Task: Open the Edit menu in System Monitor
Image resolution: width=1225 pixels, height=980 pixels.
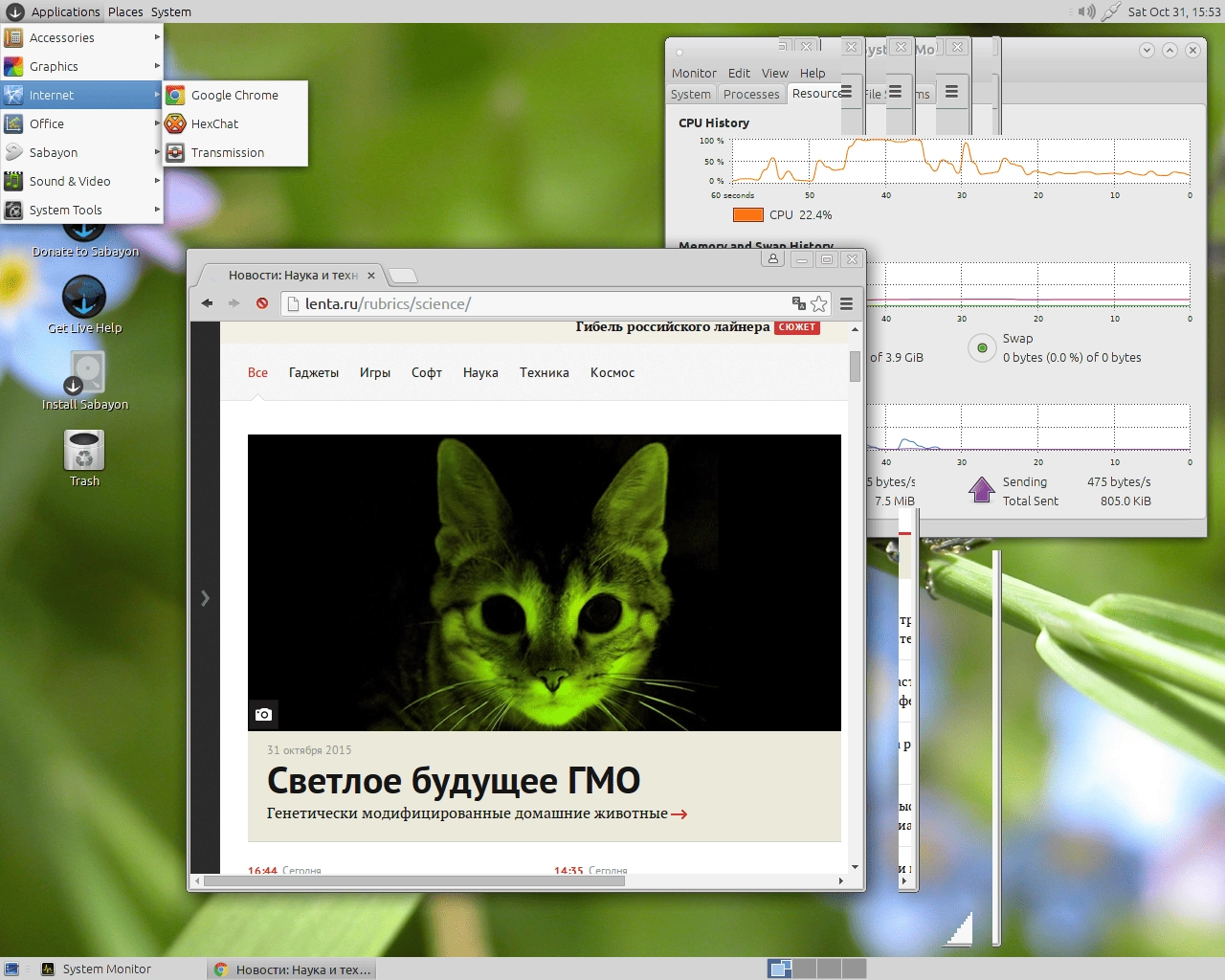Action: click(x=739, y=73)
